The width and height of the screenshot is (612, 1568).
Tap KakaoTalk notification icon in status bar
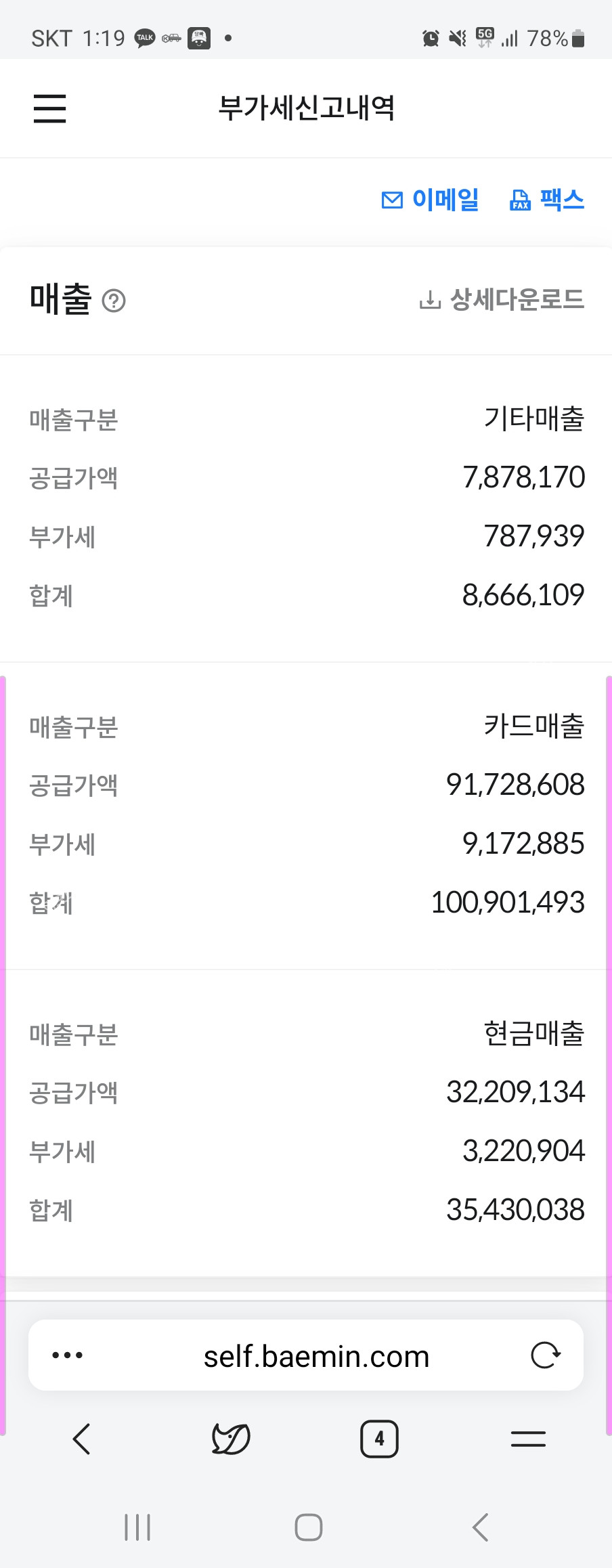point(145,38)
